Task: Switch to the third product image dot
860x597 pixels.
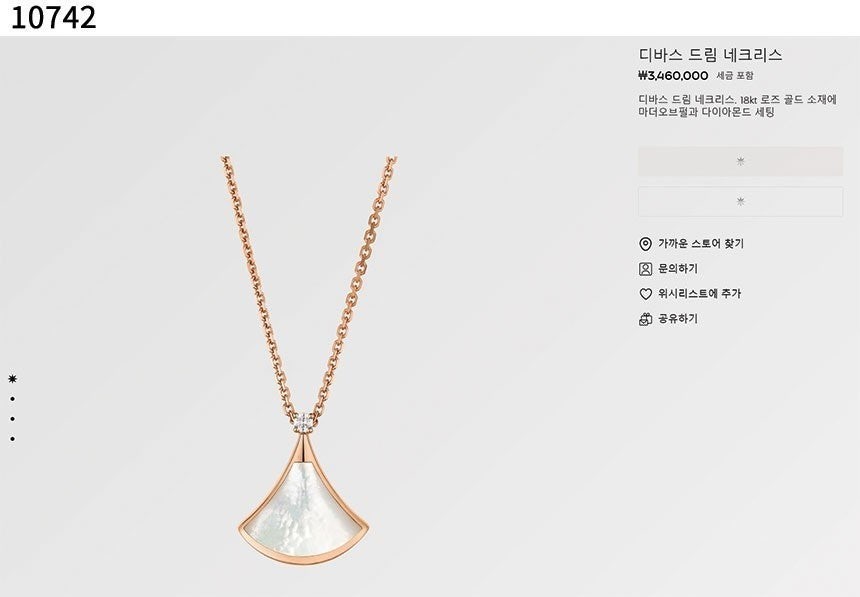Action: (x=13, y=419)
